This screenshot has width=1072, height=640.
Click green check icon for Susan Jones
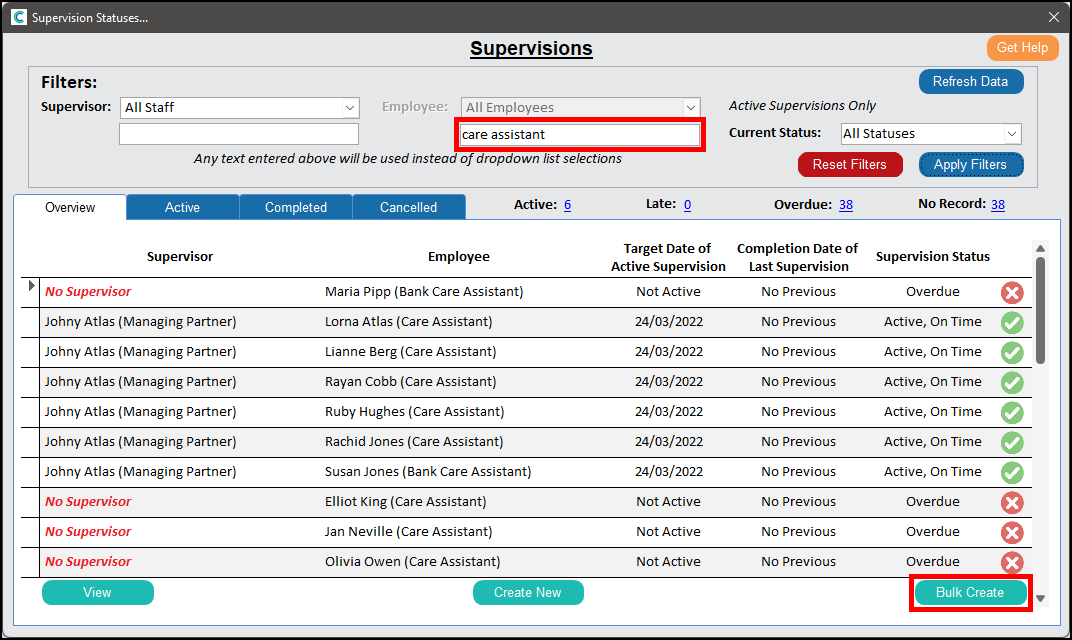tap(1012, 472)
